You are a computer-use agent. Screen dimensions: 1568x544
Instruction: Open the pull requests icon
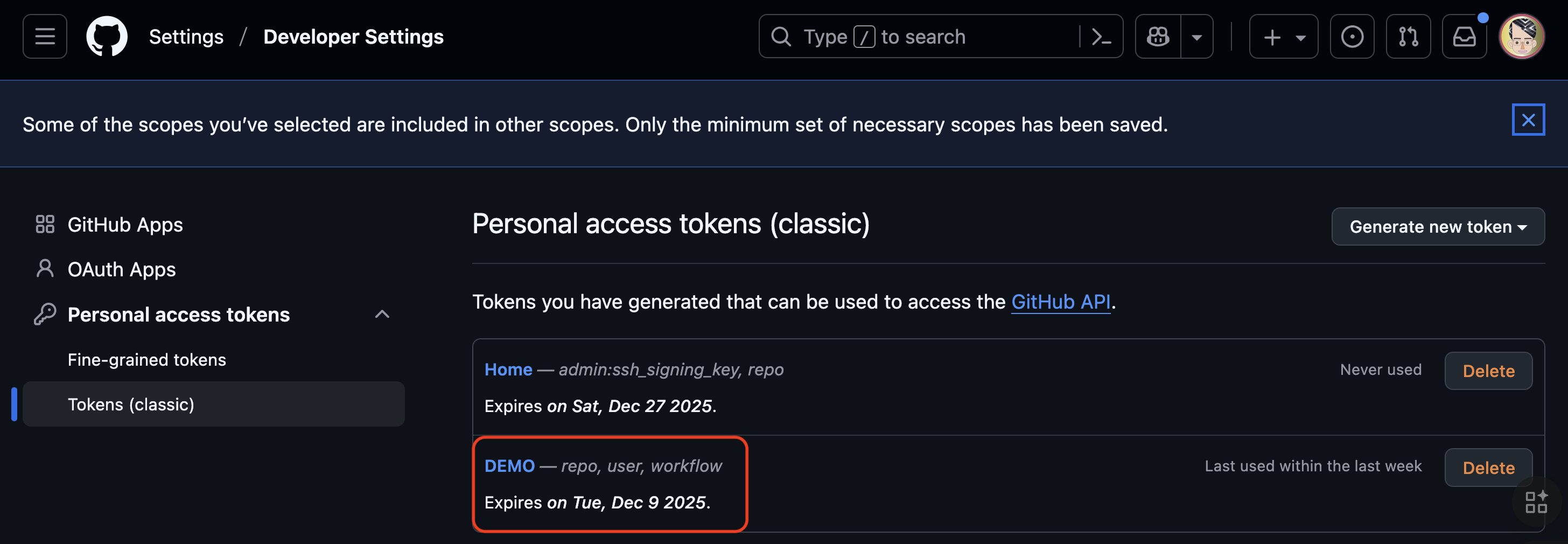[1408, 37]
